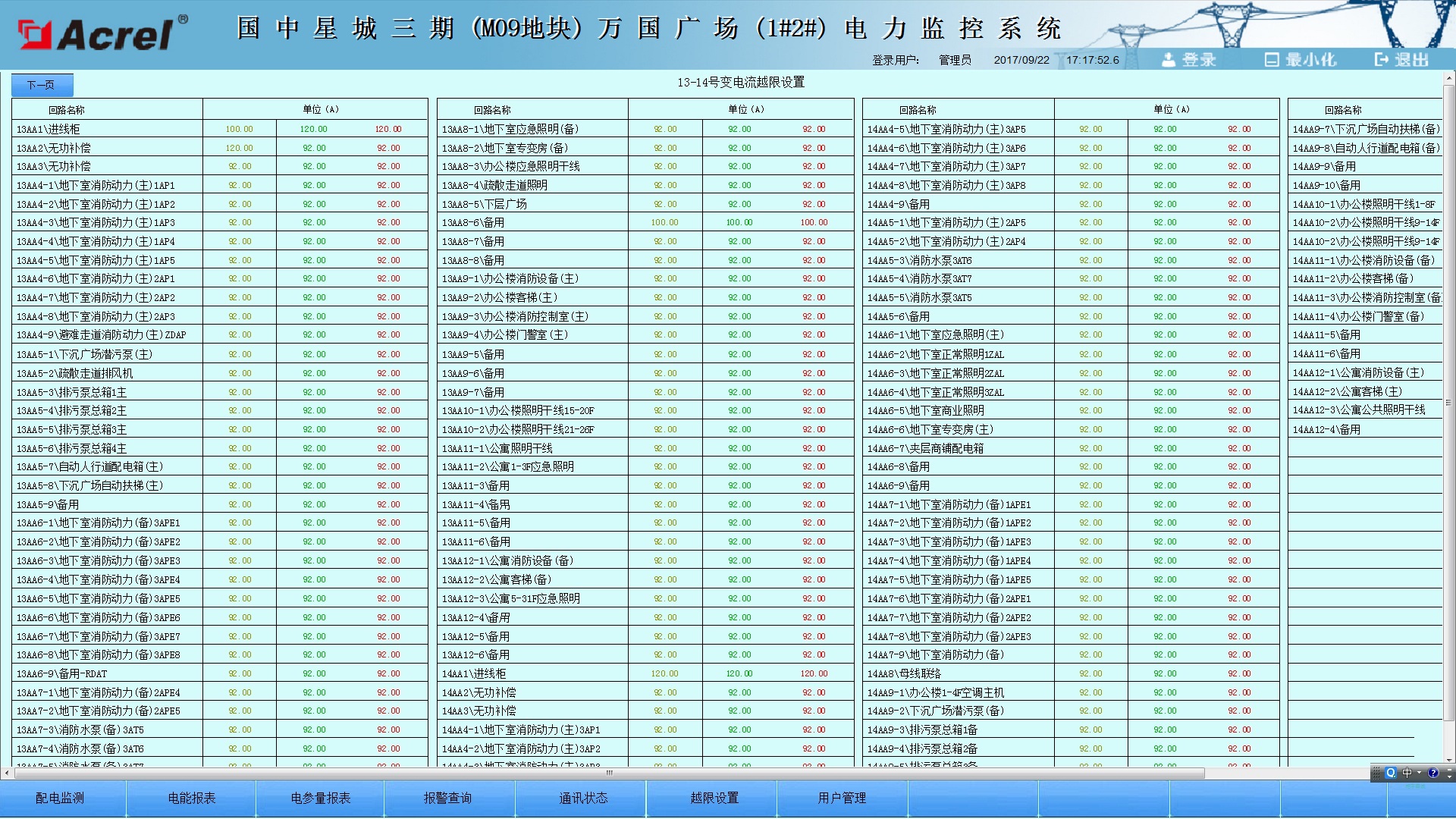
Task: Click the vertical scrollbar thumb
Action: pos(1449,402)
